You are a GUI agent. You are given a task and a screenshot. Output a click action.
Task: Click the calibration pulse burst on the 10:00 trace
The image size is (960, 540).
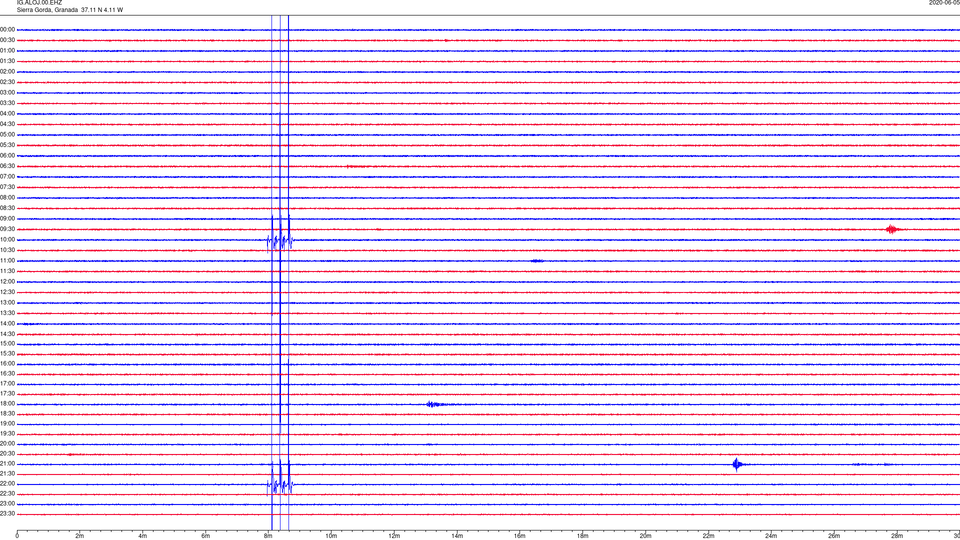point(280,242)
